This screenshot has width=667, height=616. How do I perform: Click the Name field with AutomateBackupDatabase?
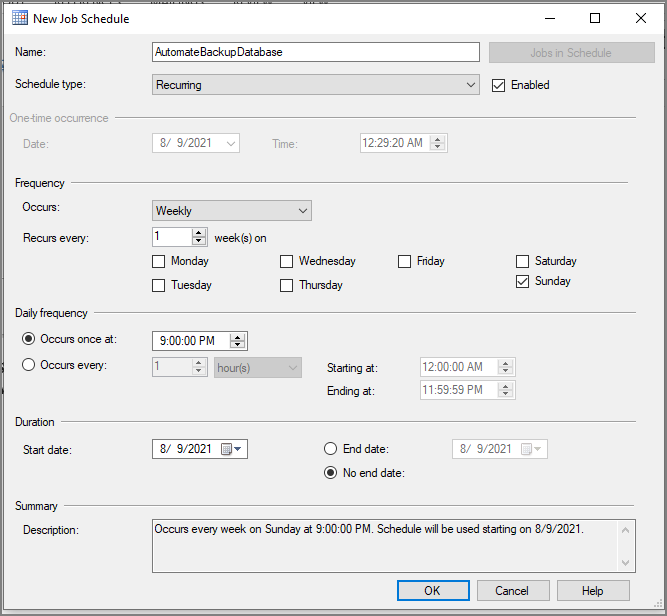[x=315, y=52]
